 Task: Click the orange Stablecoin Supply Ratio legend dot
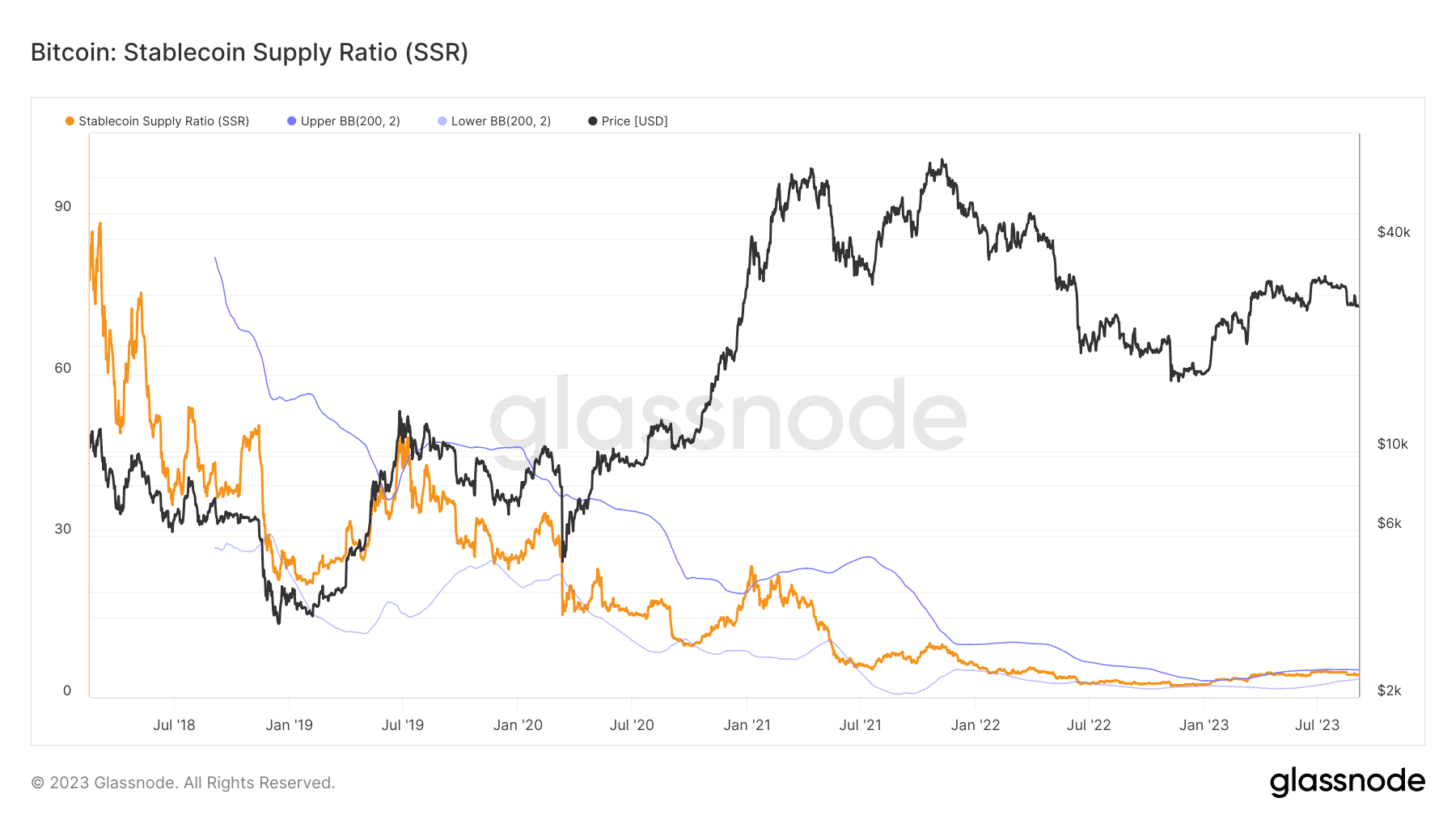click(x=70, y=121)
